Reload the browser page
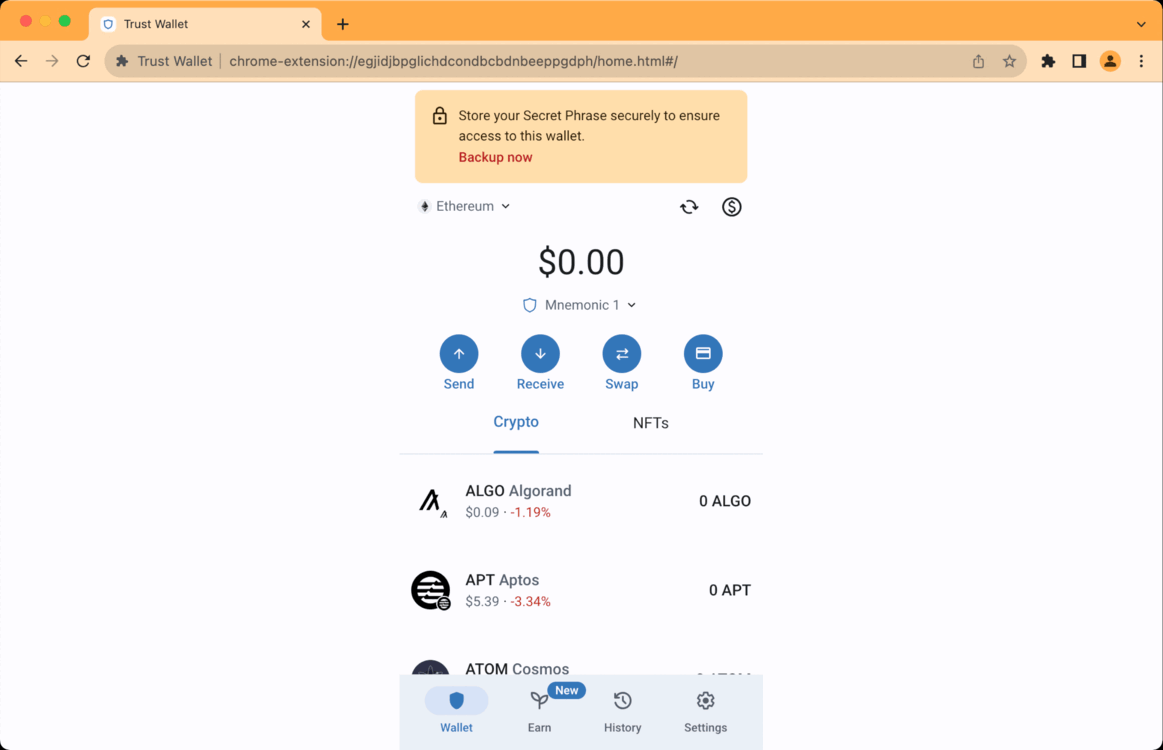The width and height of the screenshot is (1163, 750). [83, 61]
